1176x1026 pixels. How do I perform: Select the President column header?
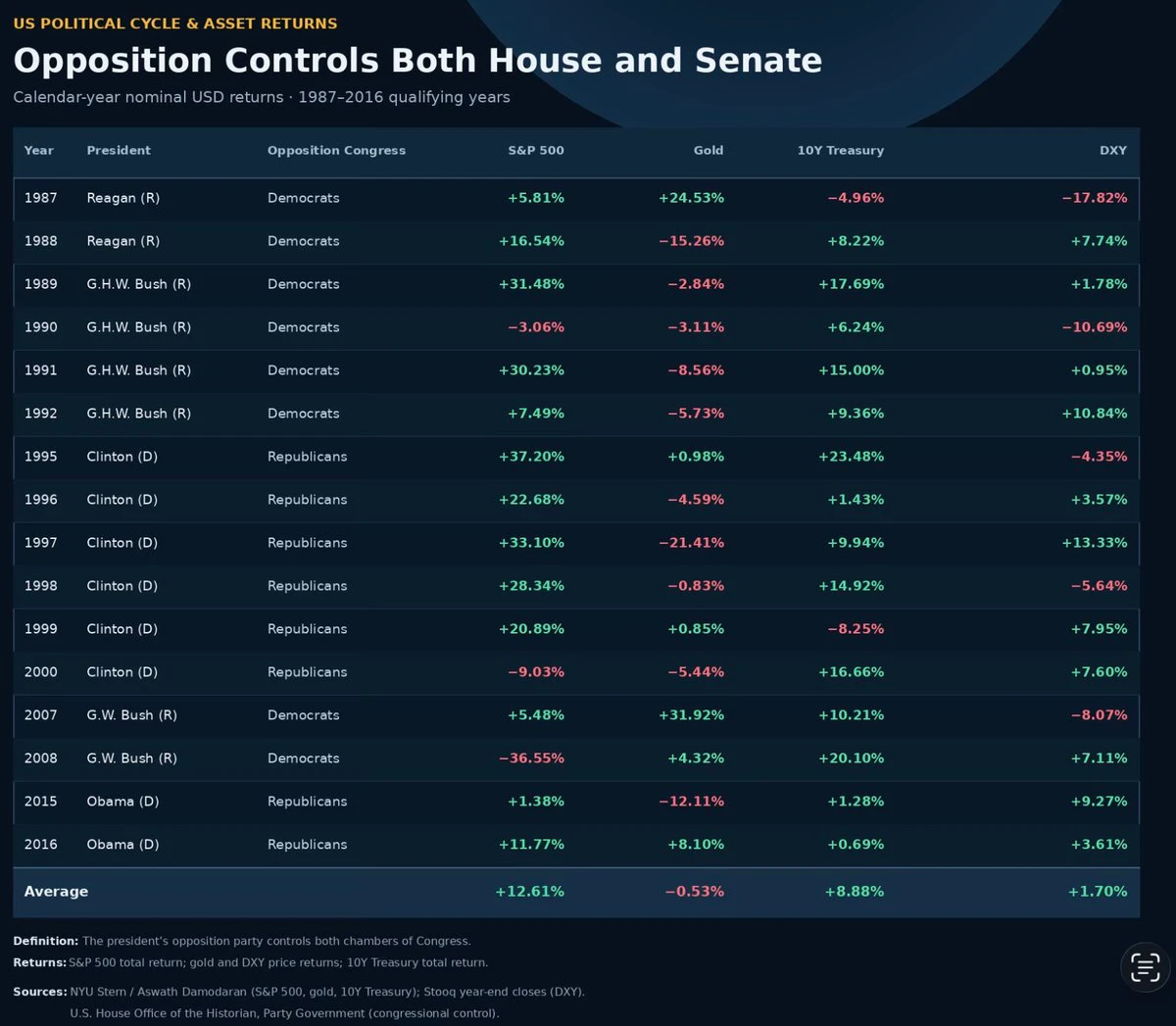(119, 151)
